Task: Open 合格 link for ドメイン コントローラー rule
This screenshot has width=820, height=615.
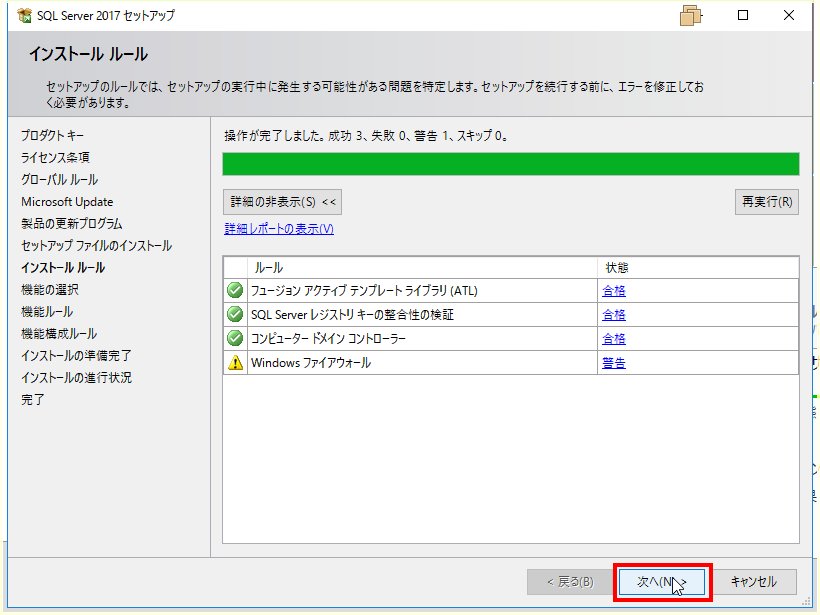Action: [x=613, y=339]
